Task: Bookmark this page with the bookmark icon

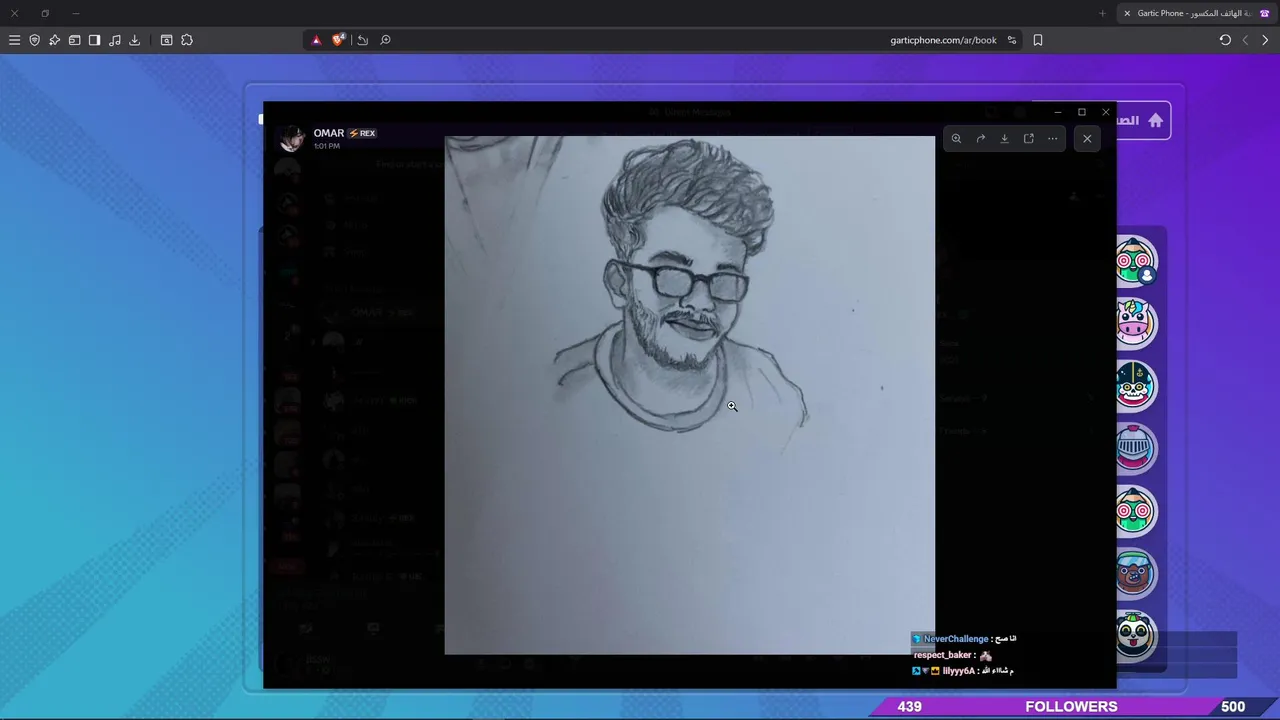Action: (1037, 40)
